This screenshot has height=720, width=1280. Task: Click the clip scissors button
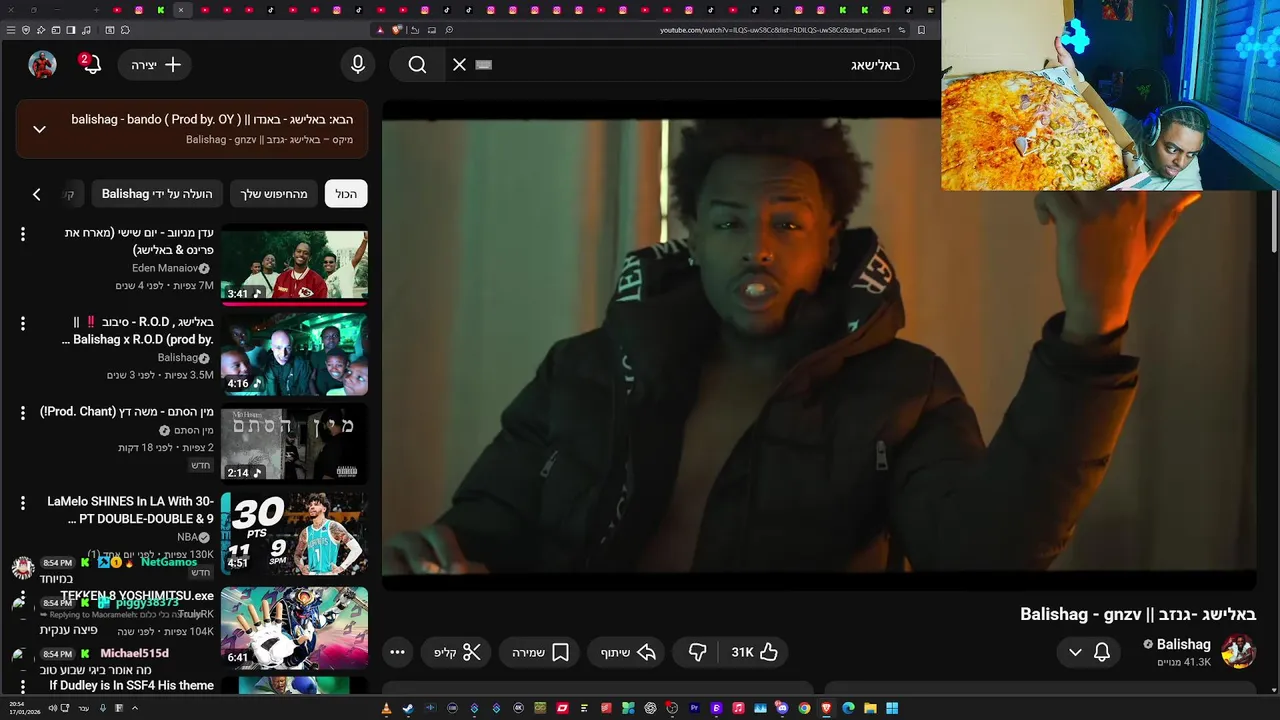point(458,652)
